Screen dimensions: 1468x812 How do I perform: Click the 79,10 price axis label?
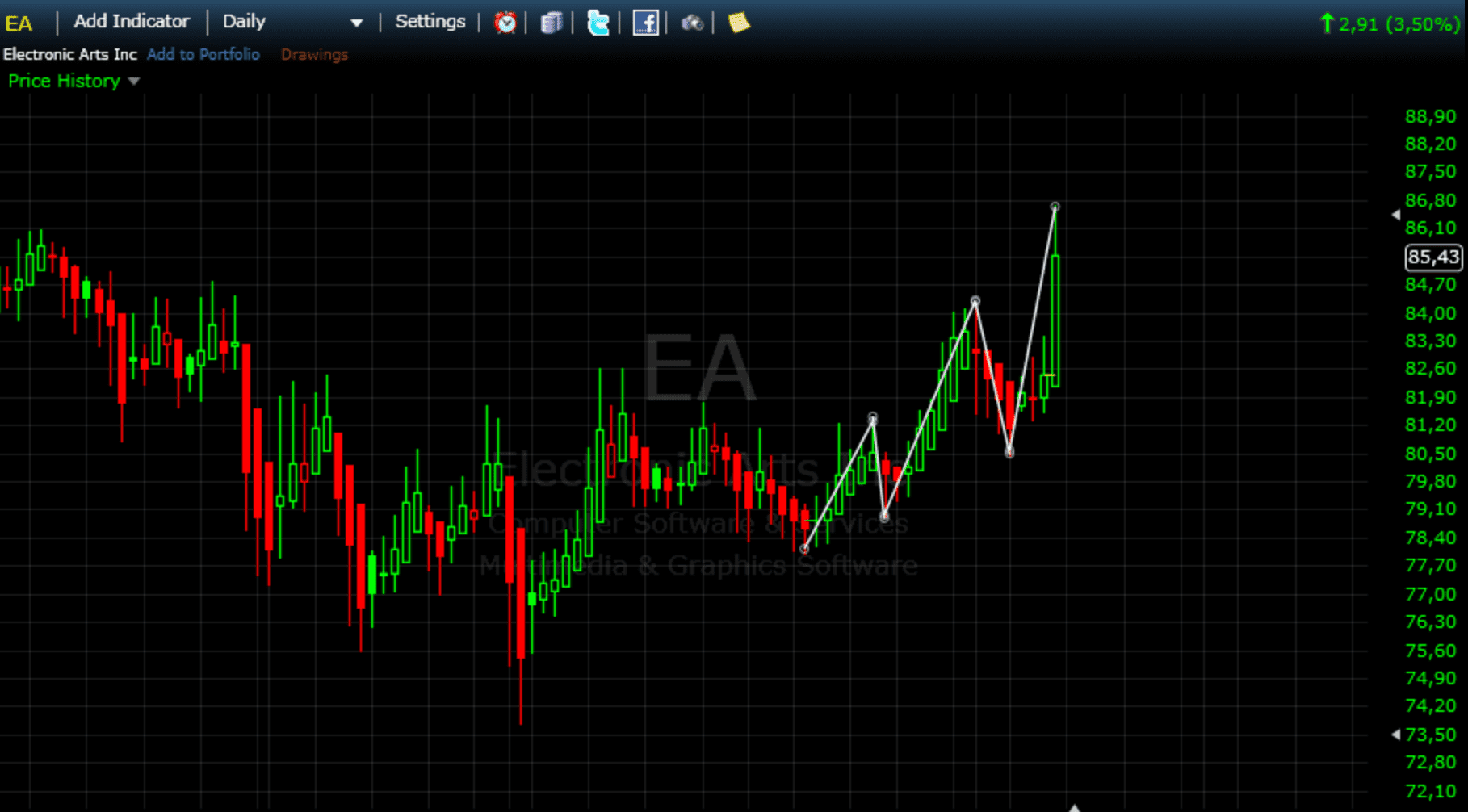point(1430,509)
